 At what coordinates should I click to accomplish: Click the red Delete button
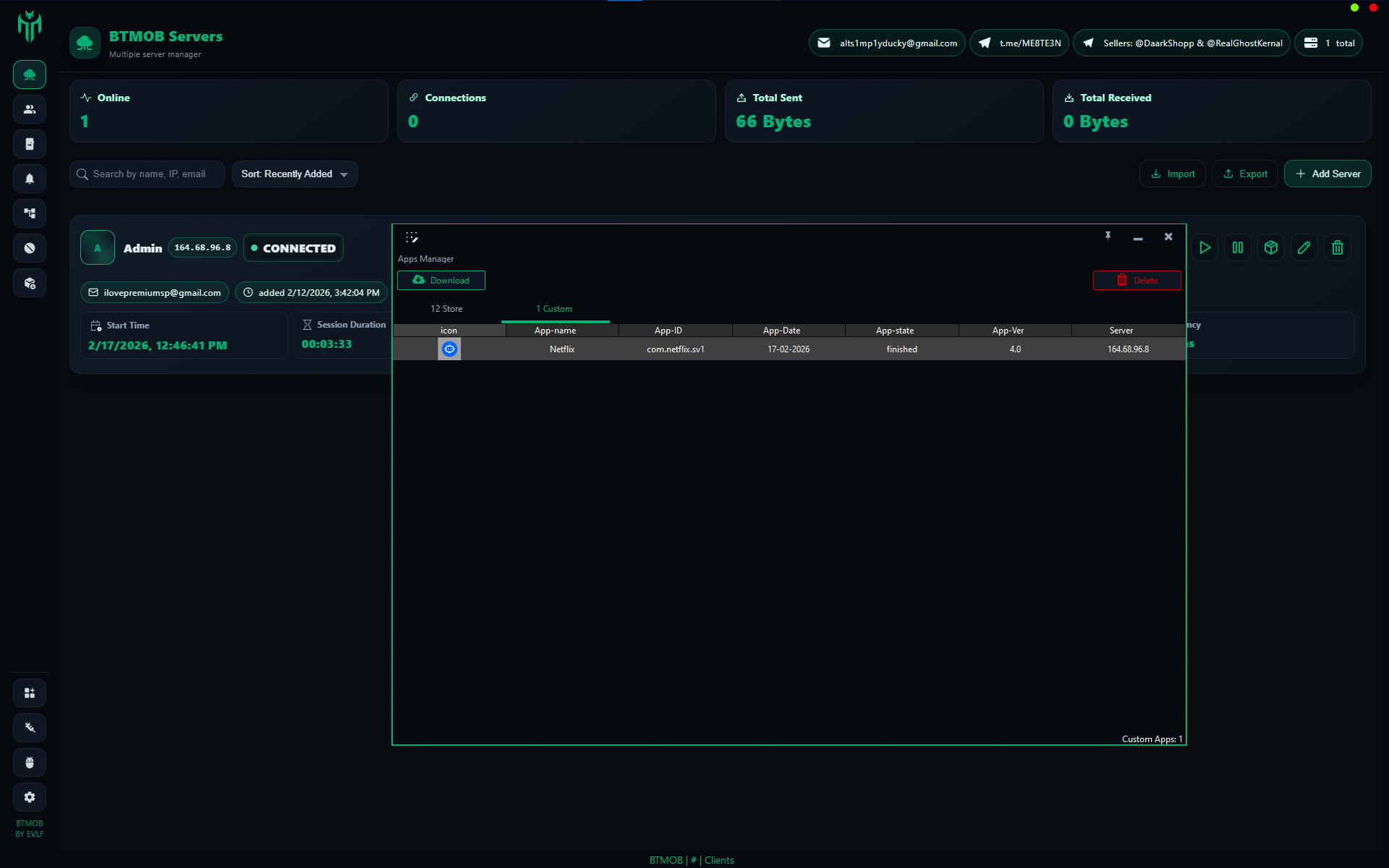coord(1137,281)
